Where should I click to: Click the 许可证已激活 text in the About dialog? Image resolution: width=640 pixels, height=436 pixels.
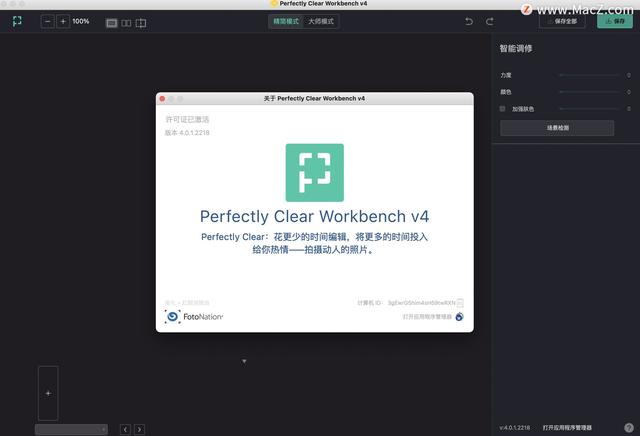[x=187, y=119]
